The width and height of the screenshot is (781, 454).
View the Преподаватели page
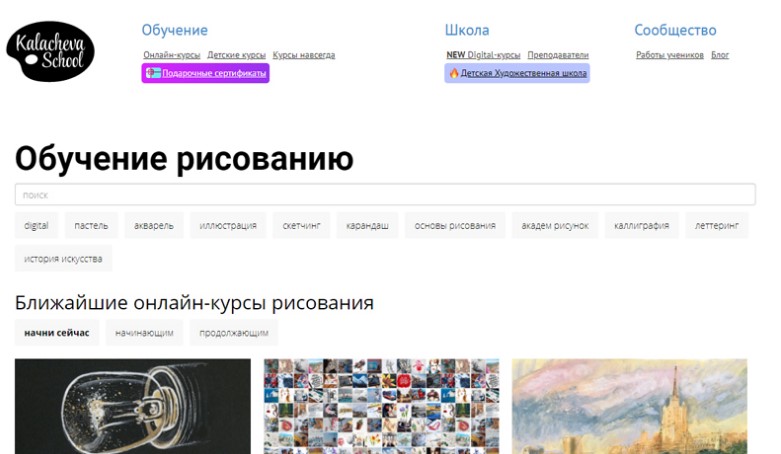click(x=558, y=55)
